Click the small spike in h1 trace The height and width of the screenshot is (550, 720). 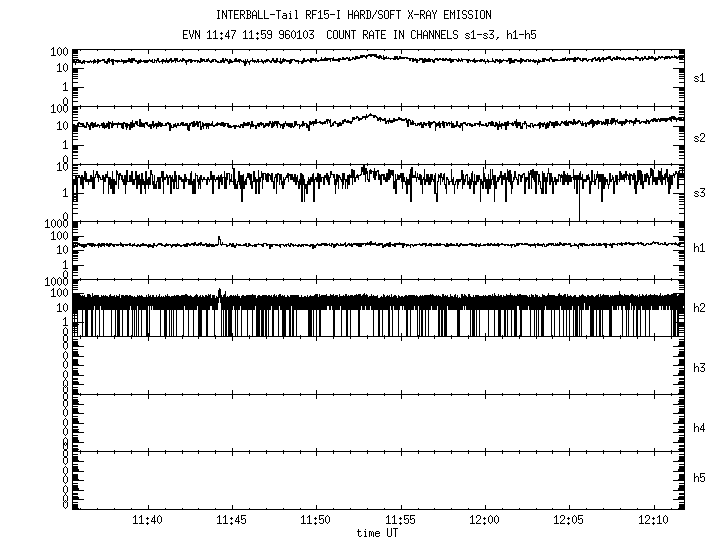click(219, 239)
